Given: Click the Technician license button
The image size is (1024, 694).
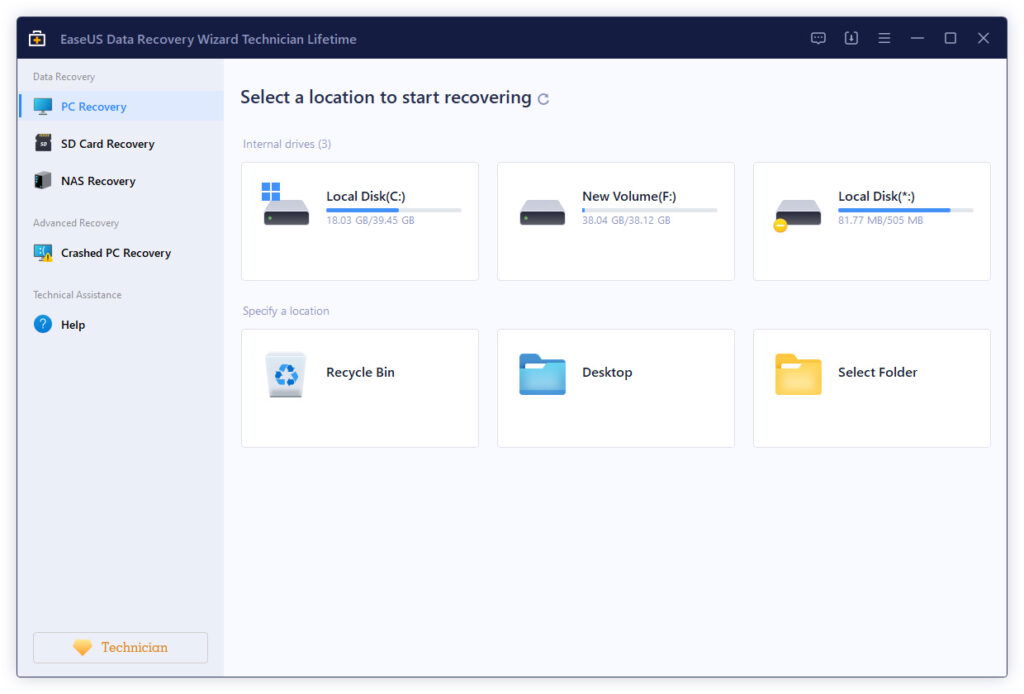Looking at the screenshot, I should (x=121, y=648).
